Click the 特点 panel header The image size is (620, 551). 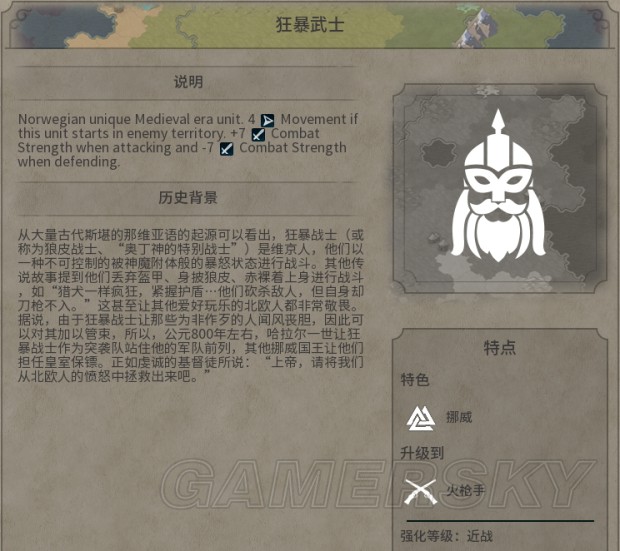(x=500, y=348)
